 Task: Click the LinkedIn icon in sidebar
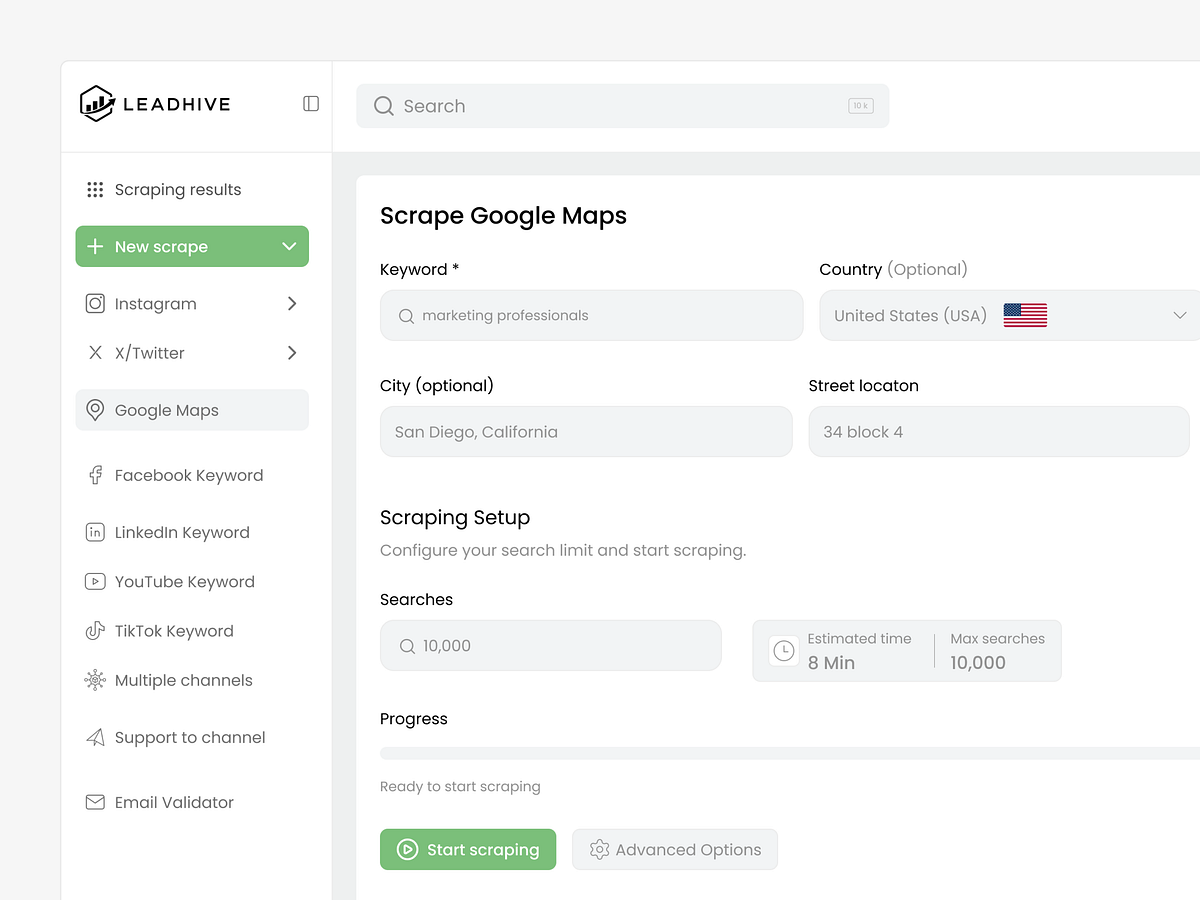(x=95, y=533)
